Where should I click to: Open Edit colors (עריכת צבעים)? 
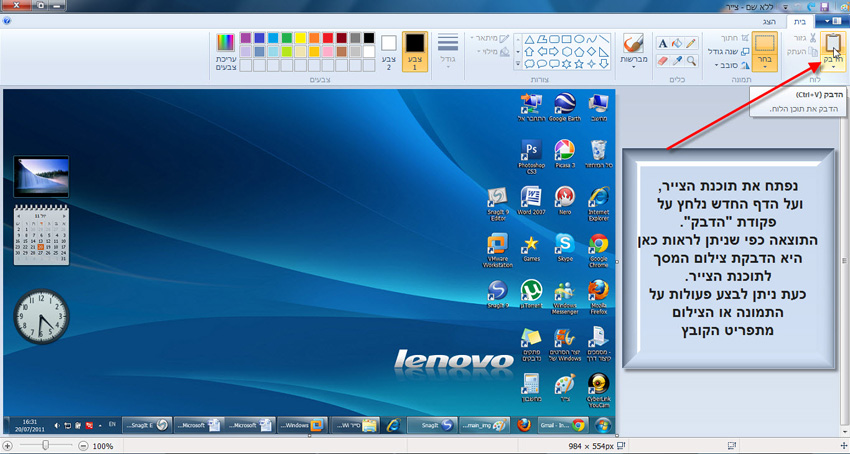pos(226,52)
